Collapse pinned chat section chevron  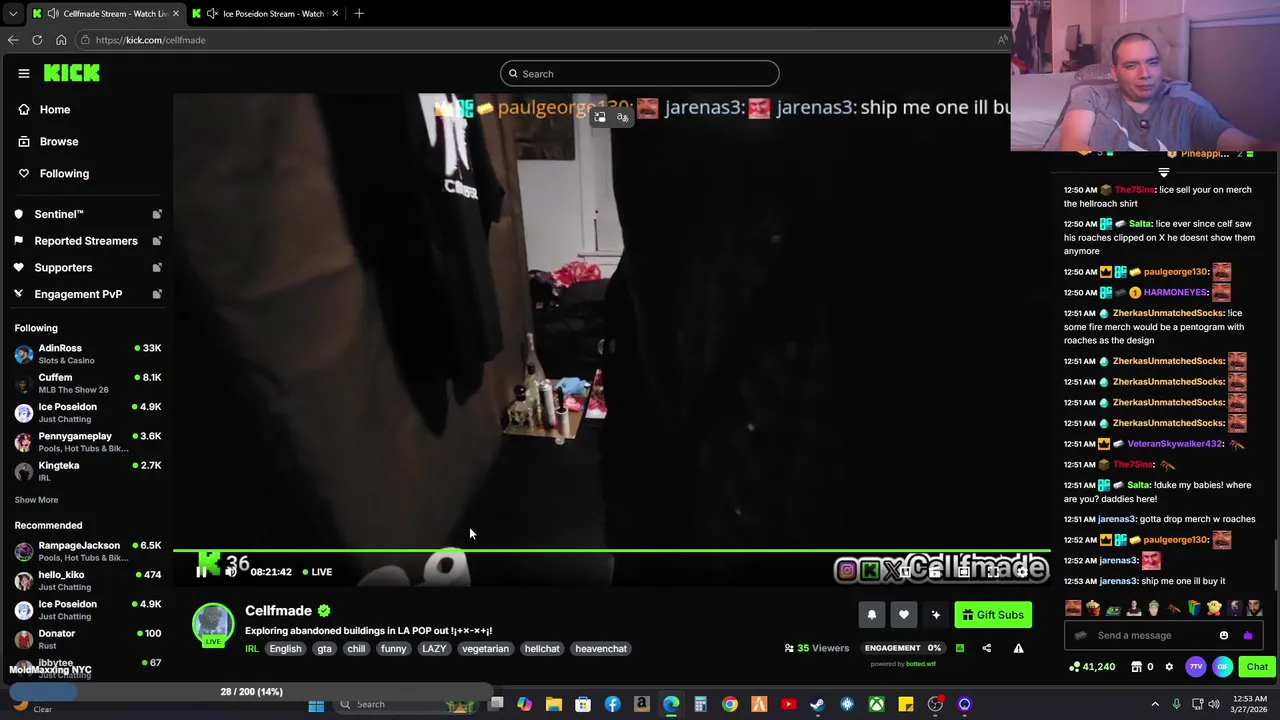[x=1163, y=173]
